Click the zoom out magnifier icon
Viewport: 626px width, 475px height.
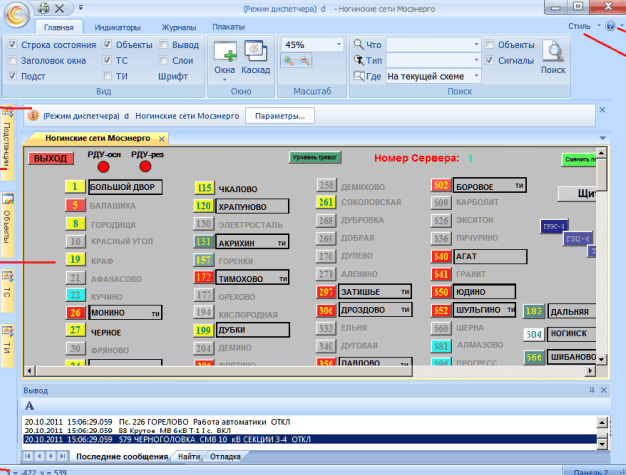pyautogui.click(x=302, y=62)
